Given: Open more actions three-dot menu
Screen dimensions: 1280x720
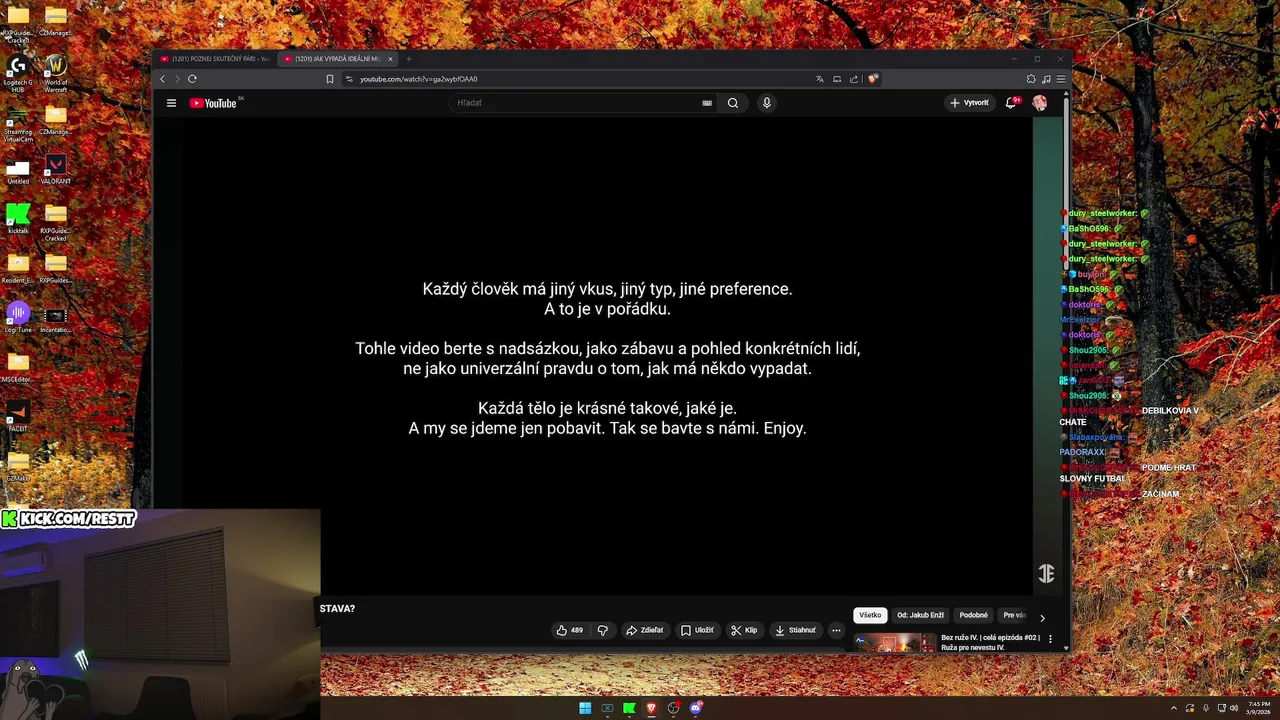Looking at the screenshot, I should click(836, 630).
